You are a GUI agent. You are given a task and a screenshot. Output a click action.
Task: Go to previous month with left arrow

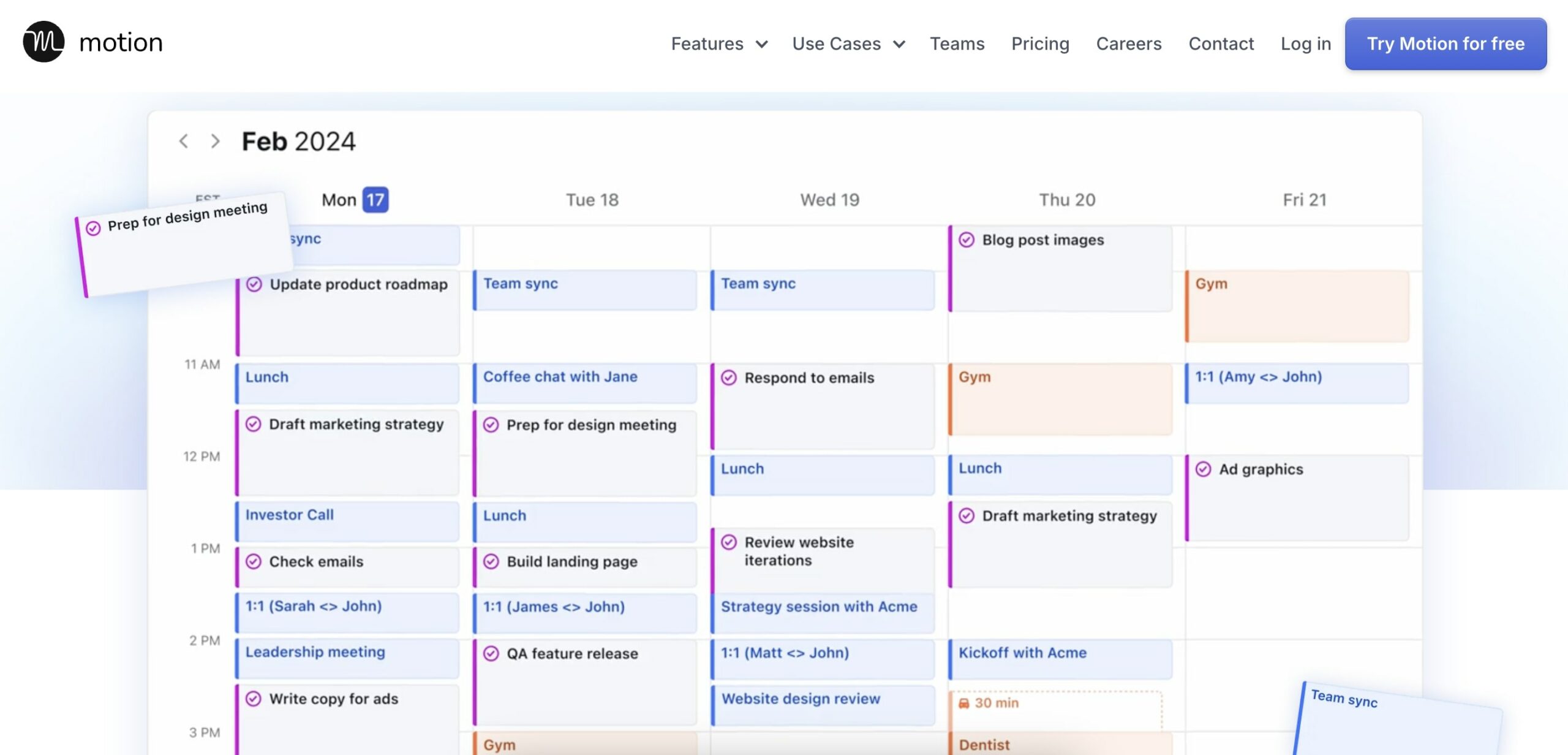pyautogui.click(x=183, y=141)
